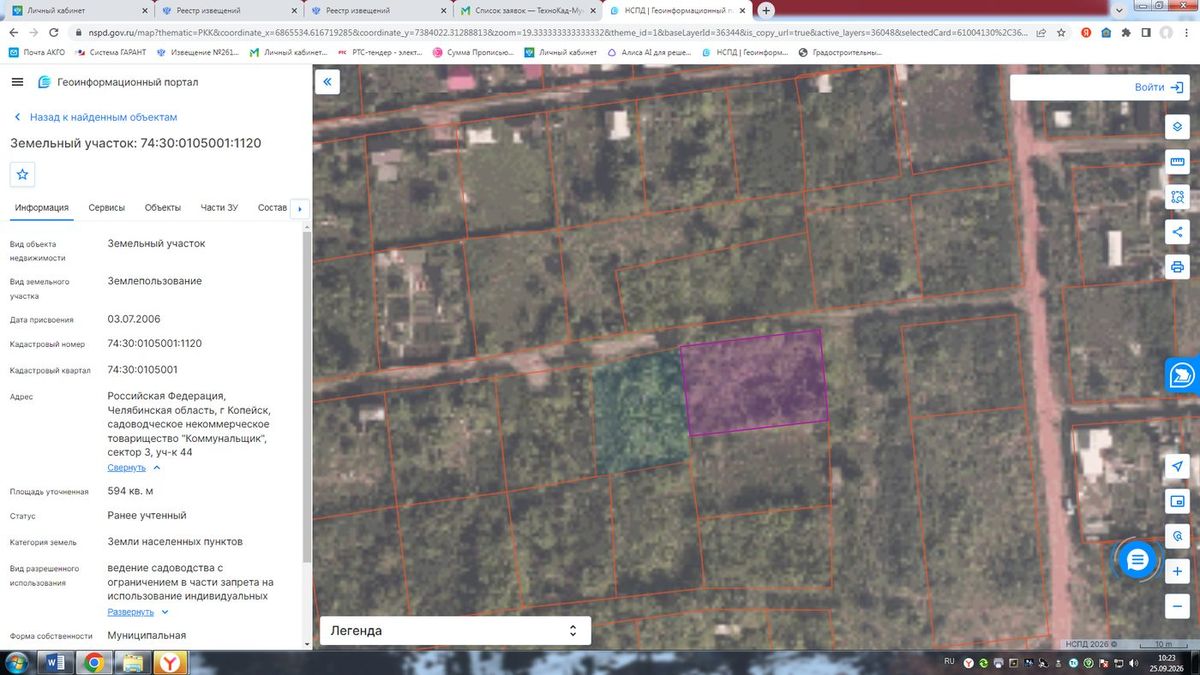Collapse the side panel with the double-arrow button
Screen dimensions: 1200x675
[x=327, y=82]
